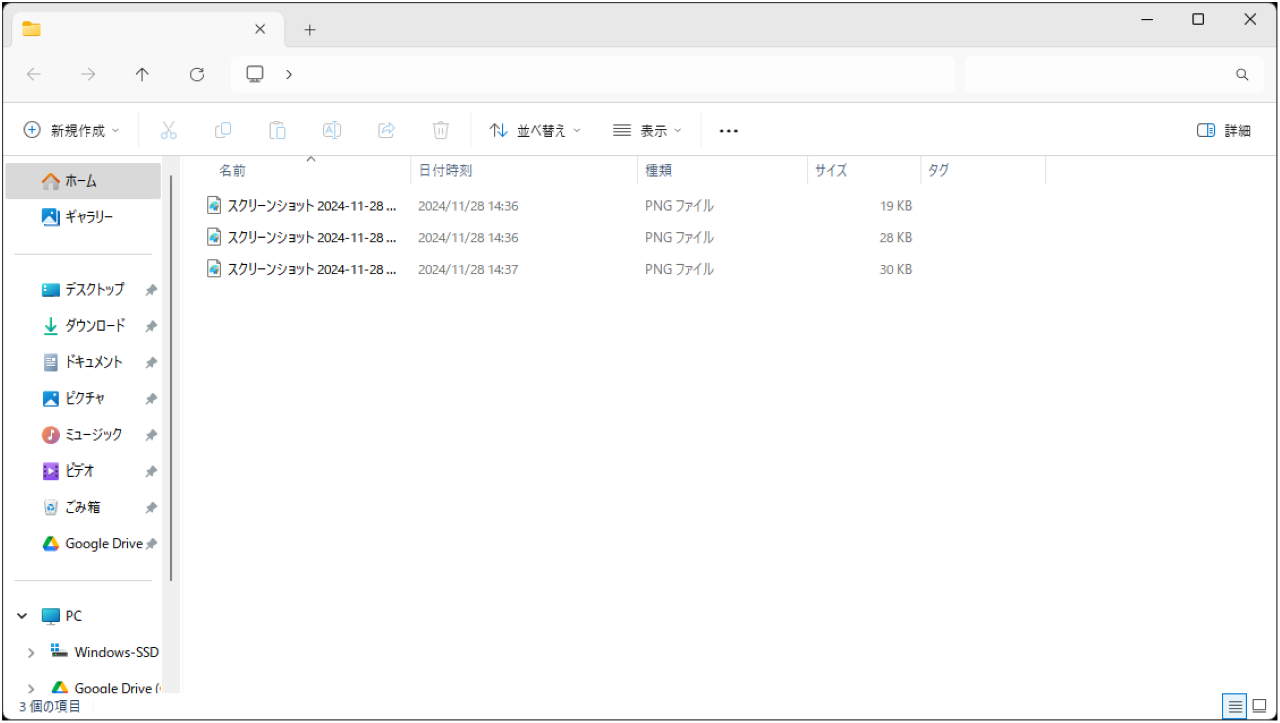Click pin icon next to ダウンロード

coord(151,326)
